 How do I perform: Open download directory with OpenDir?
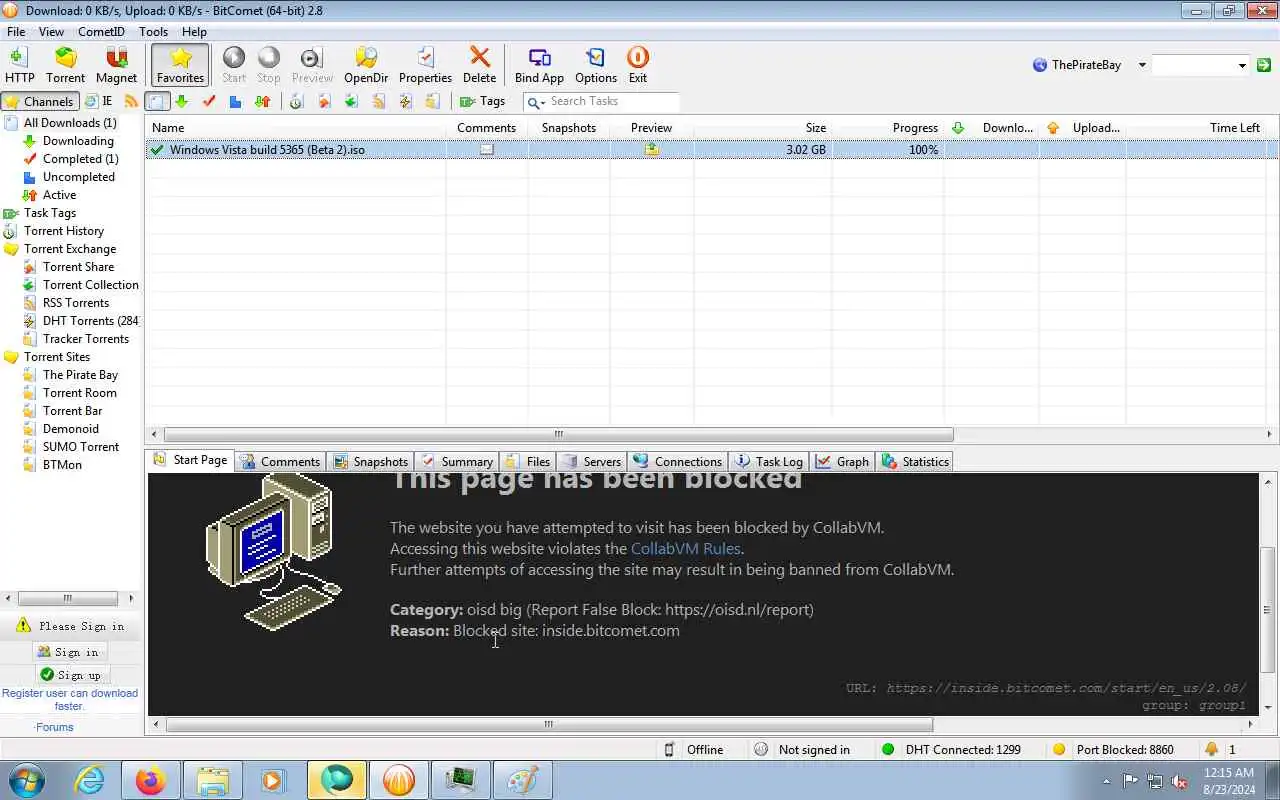click(366, 65)
